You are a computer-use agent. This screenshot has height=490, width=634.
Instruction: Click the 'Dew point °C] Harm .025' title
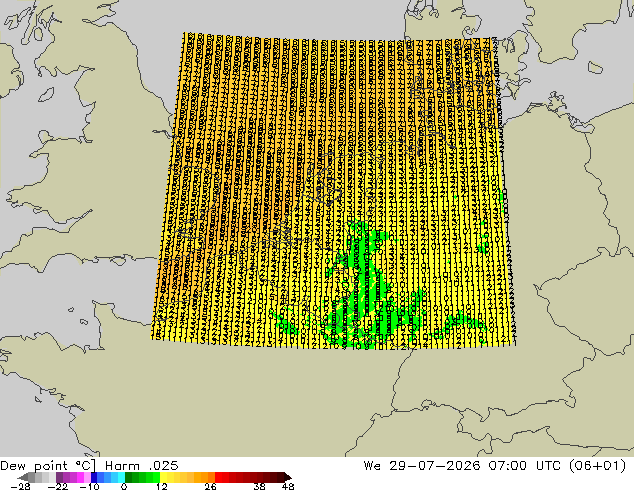89,466
